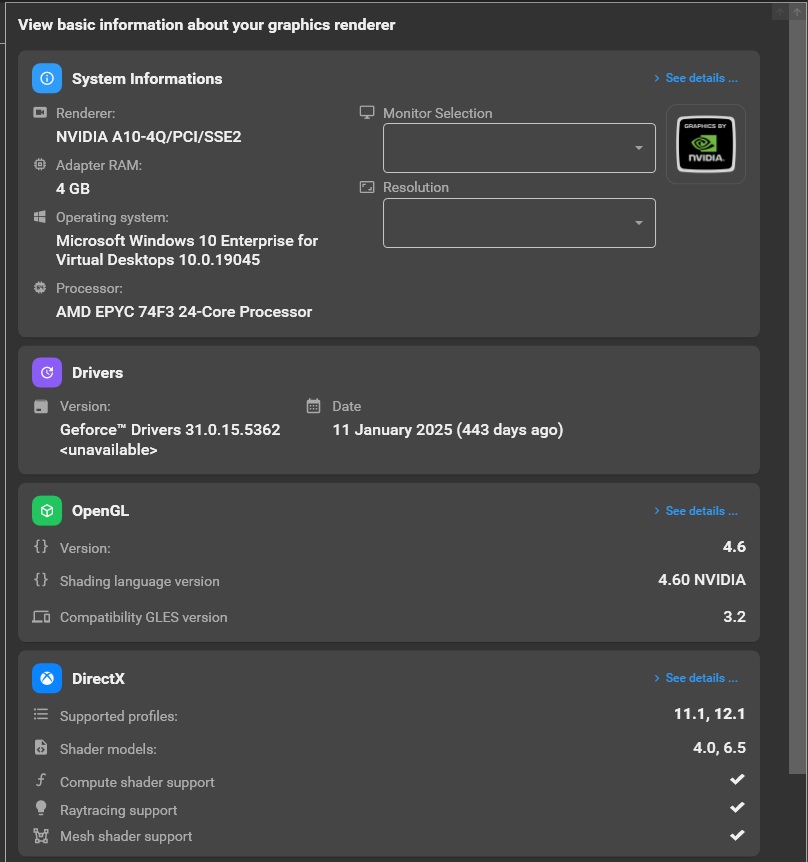Click braces icon beside Shading language version
Viewport: 808px width, 862px height.
pos(41,579)
